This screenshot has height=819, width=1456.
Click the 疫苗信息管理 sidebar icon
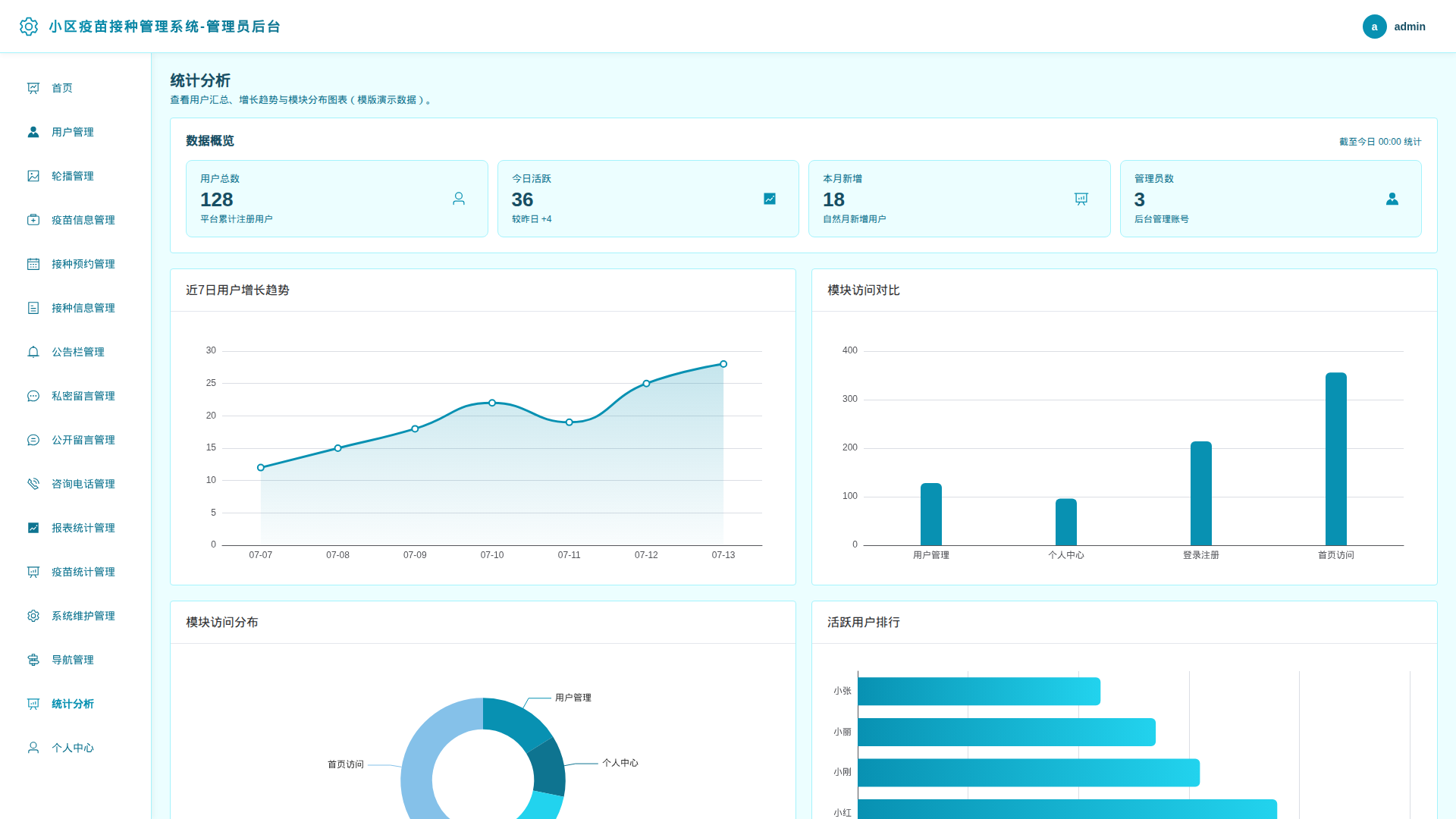[x=33, y=220]
